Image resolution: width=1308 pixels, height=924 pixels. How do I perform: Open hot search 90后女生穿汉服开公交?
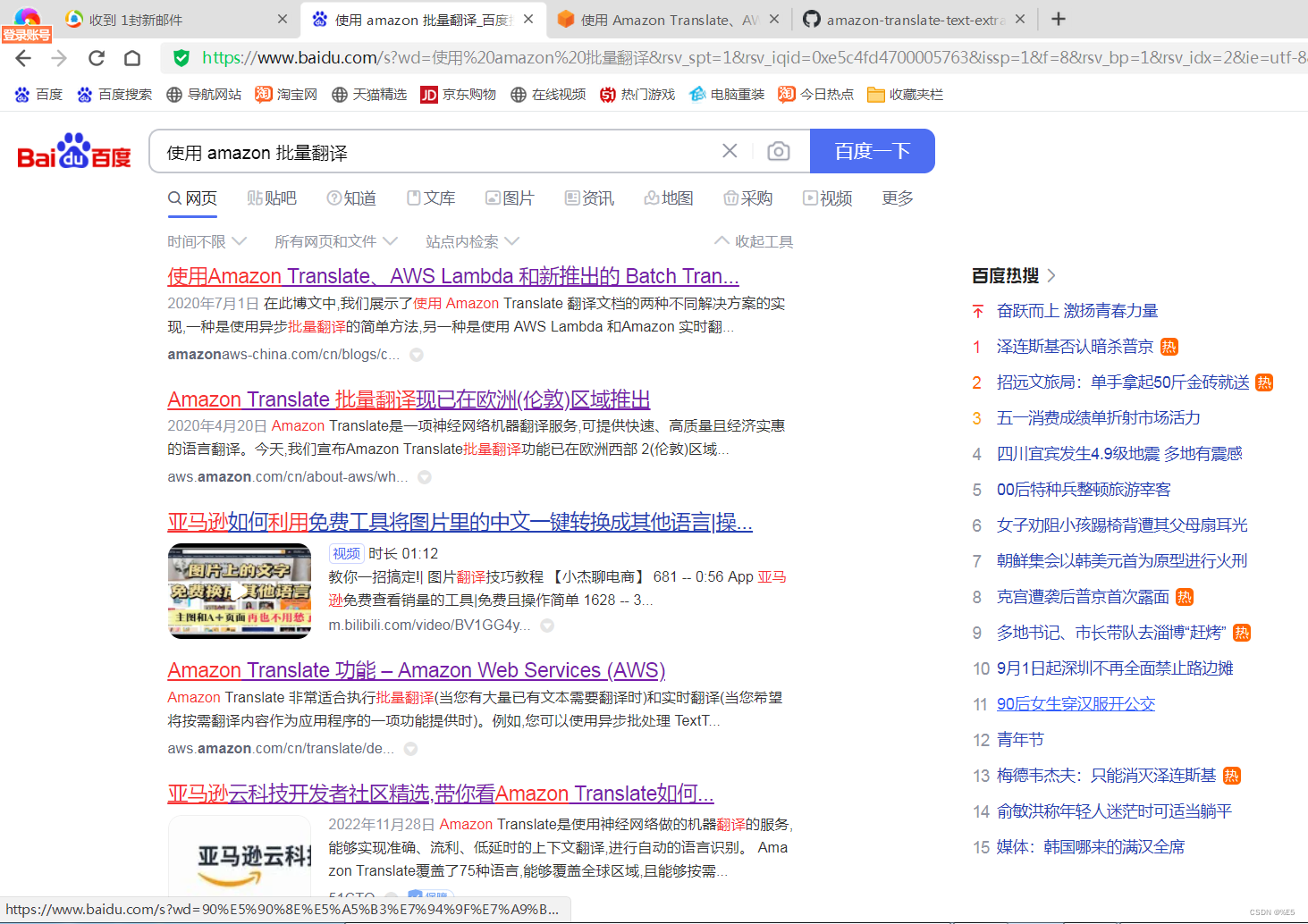point(1076,704)
